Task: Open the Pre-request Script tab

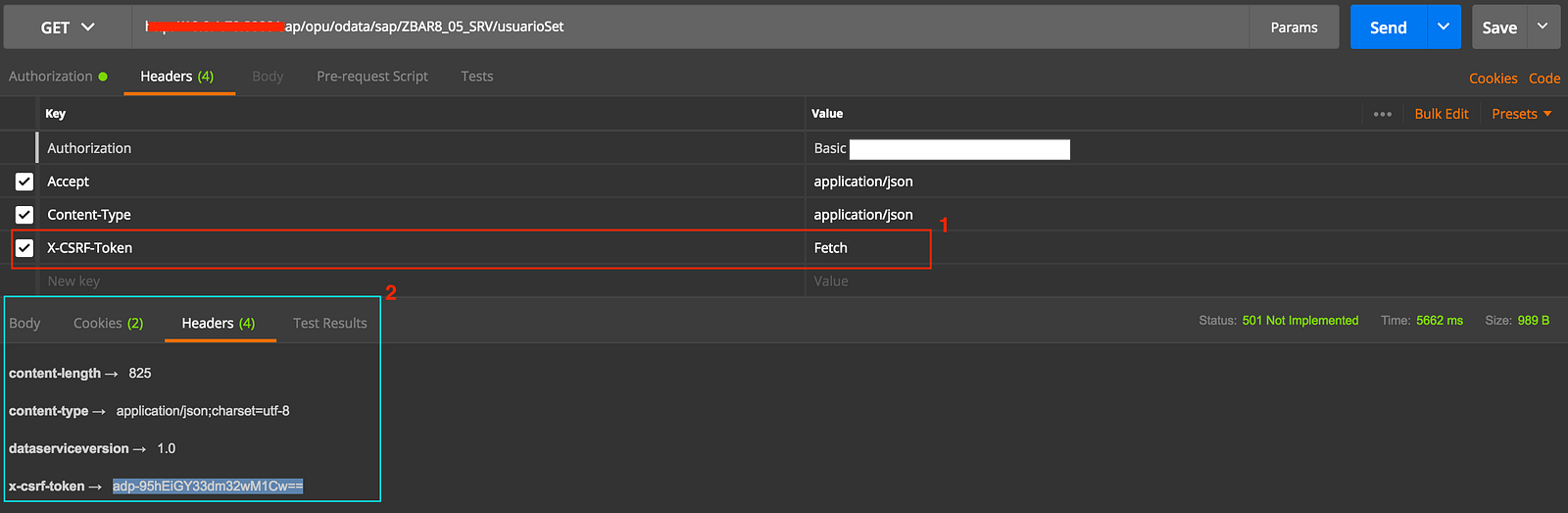Action: (x=372, y=77)
